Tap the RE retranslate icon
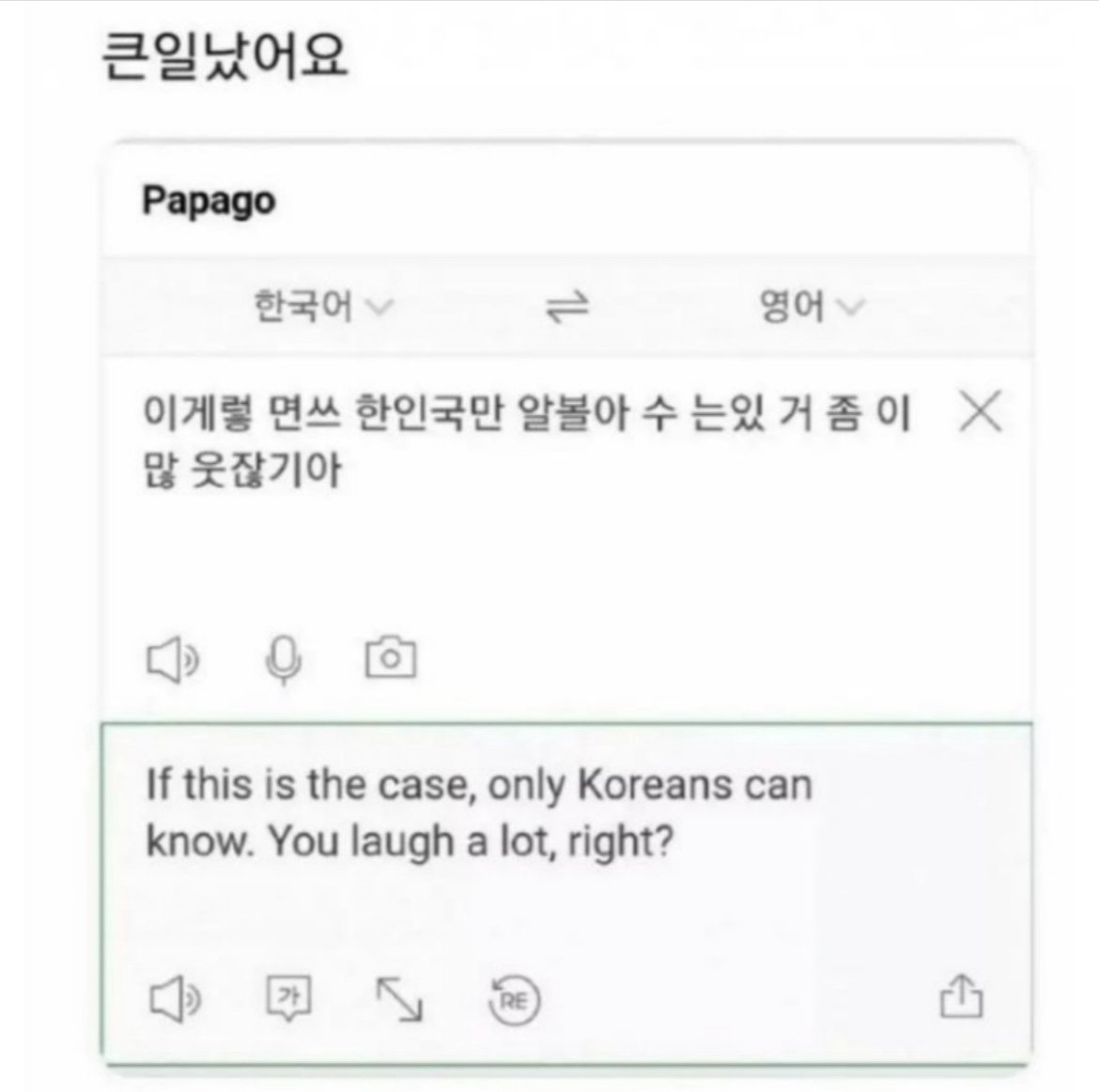 [514, 1000]
